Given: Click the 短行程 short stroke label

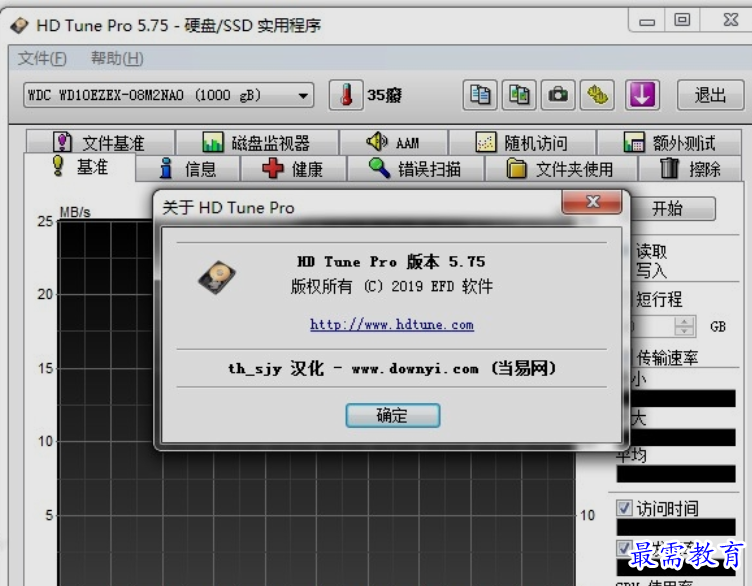Looking at the screenshot, I should tap(659, 299).
